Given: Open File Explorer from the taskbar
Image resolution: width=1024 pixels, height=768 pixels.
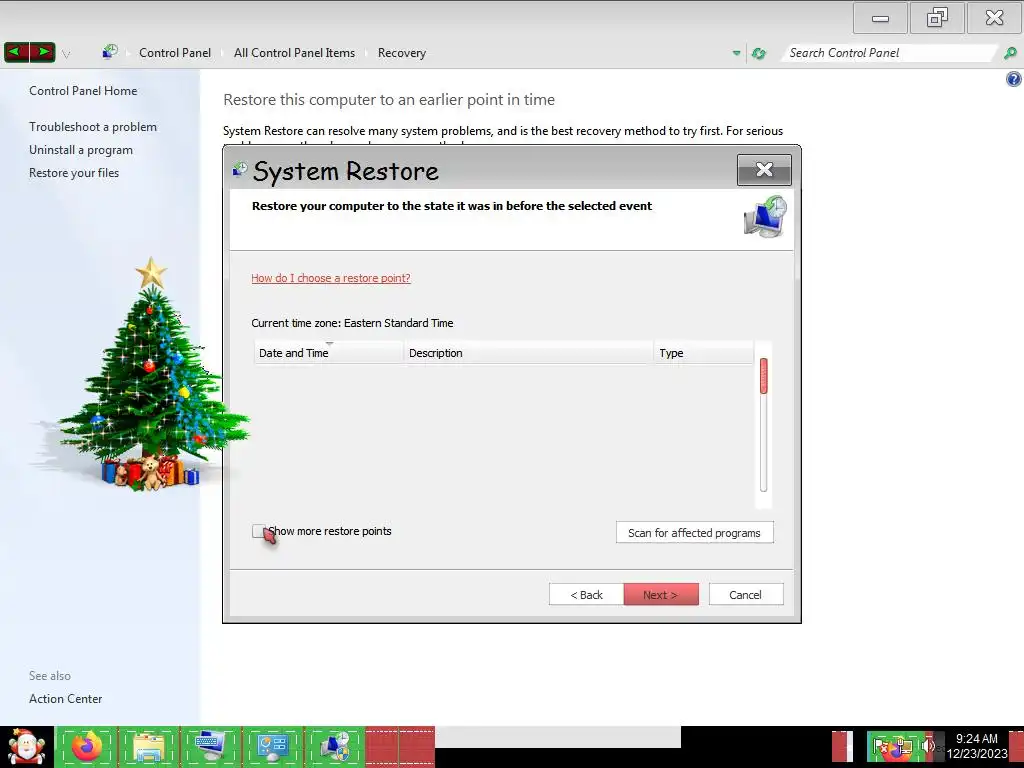Looking at the screenshot, I should point(148,746).
